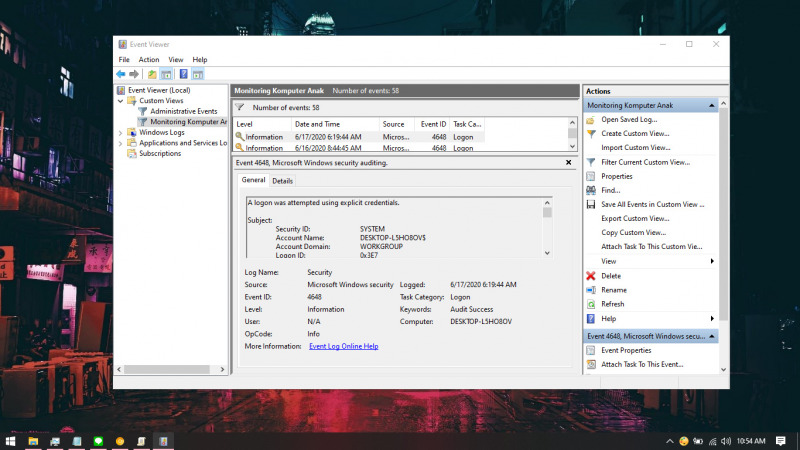Image resolution: width=800 pixels, height=450 pixels.
Task: Select the 6/17/2020 6:19:44 AM event row
Action: click(358, 137)
